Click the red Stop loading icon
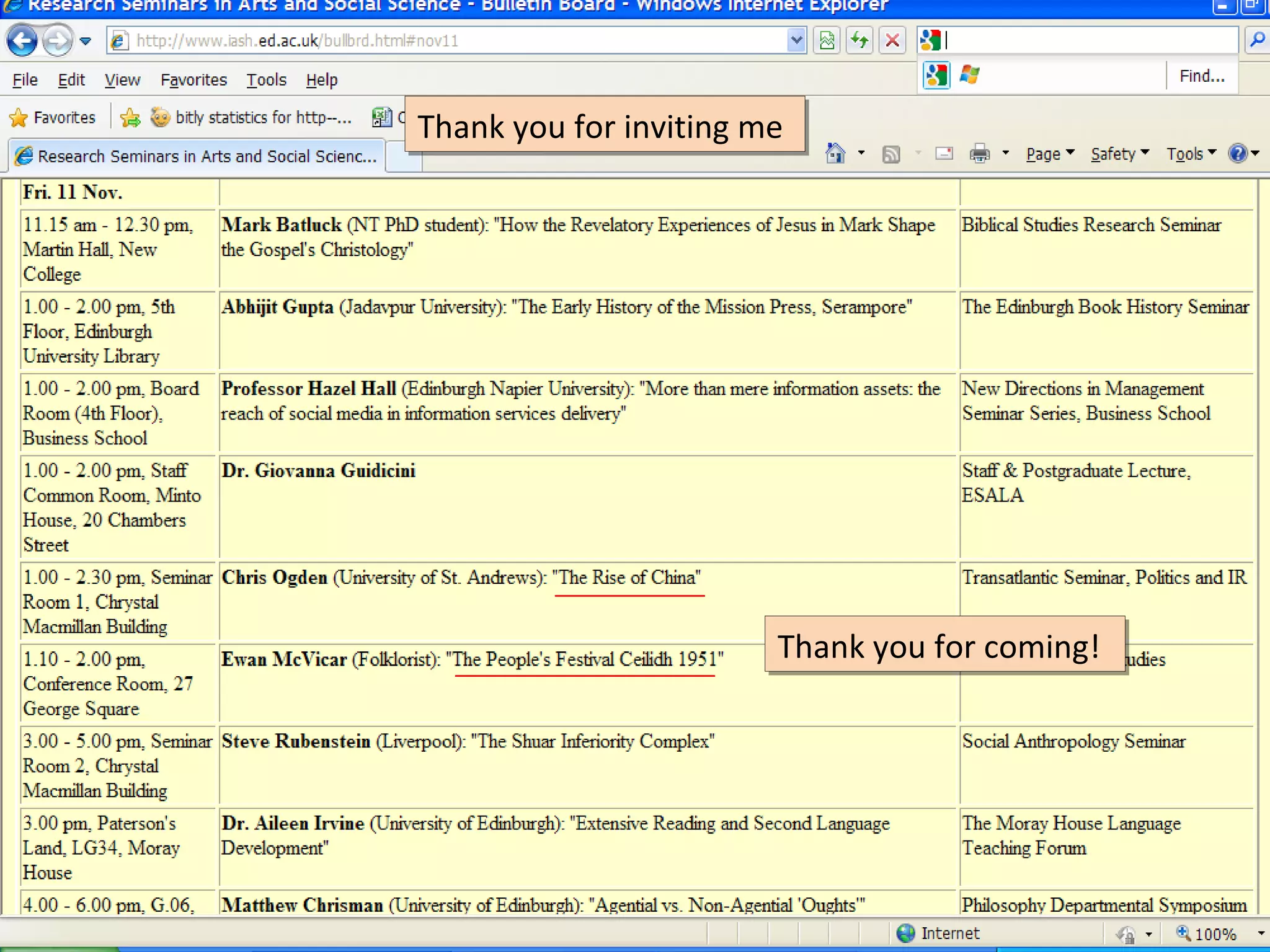This screenshot has height=952, width=1270. click(892, 41)
